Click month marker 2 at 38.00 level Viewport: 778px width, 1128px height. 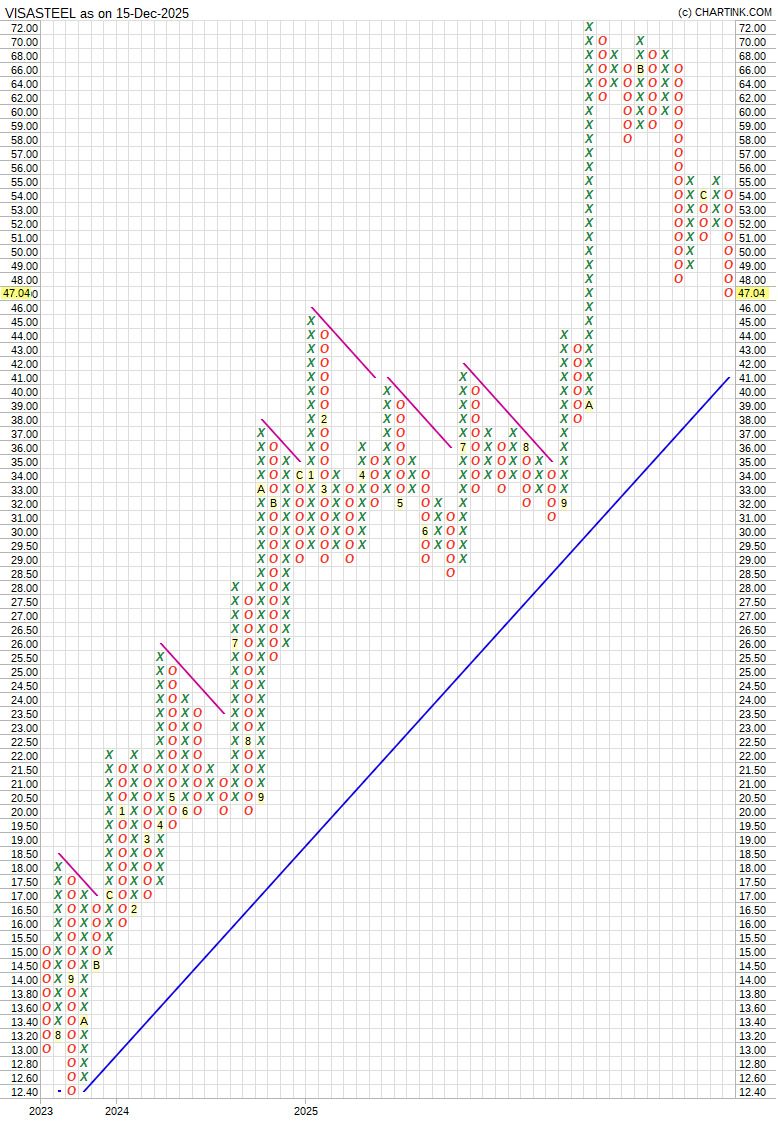(x=324, y=419)
